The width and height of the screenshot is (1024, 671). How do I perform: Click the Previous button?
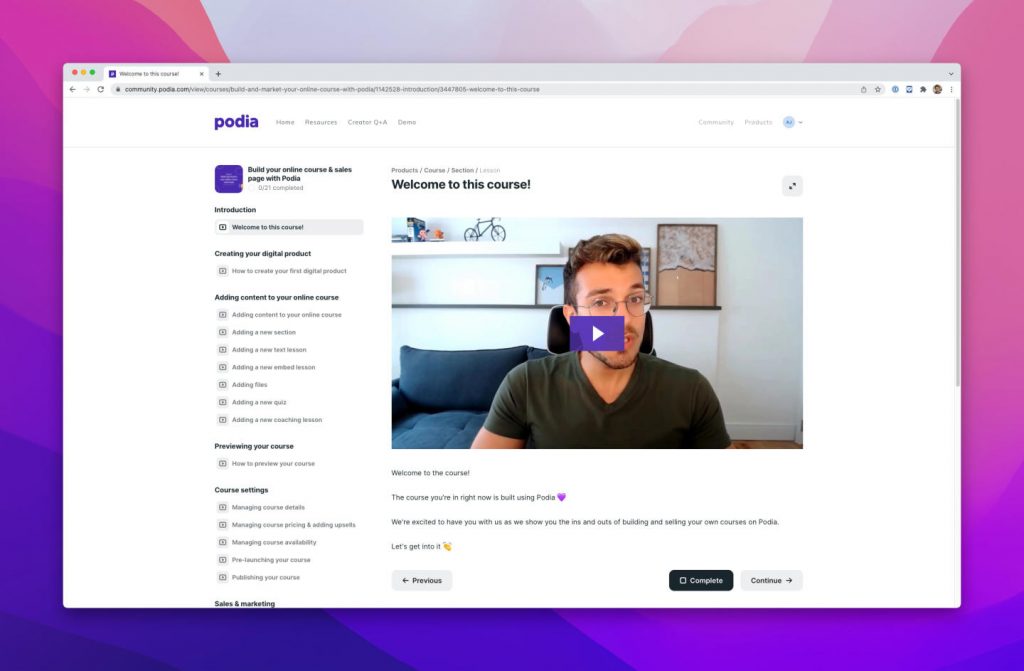tap(421, 580)
